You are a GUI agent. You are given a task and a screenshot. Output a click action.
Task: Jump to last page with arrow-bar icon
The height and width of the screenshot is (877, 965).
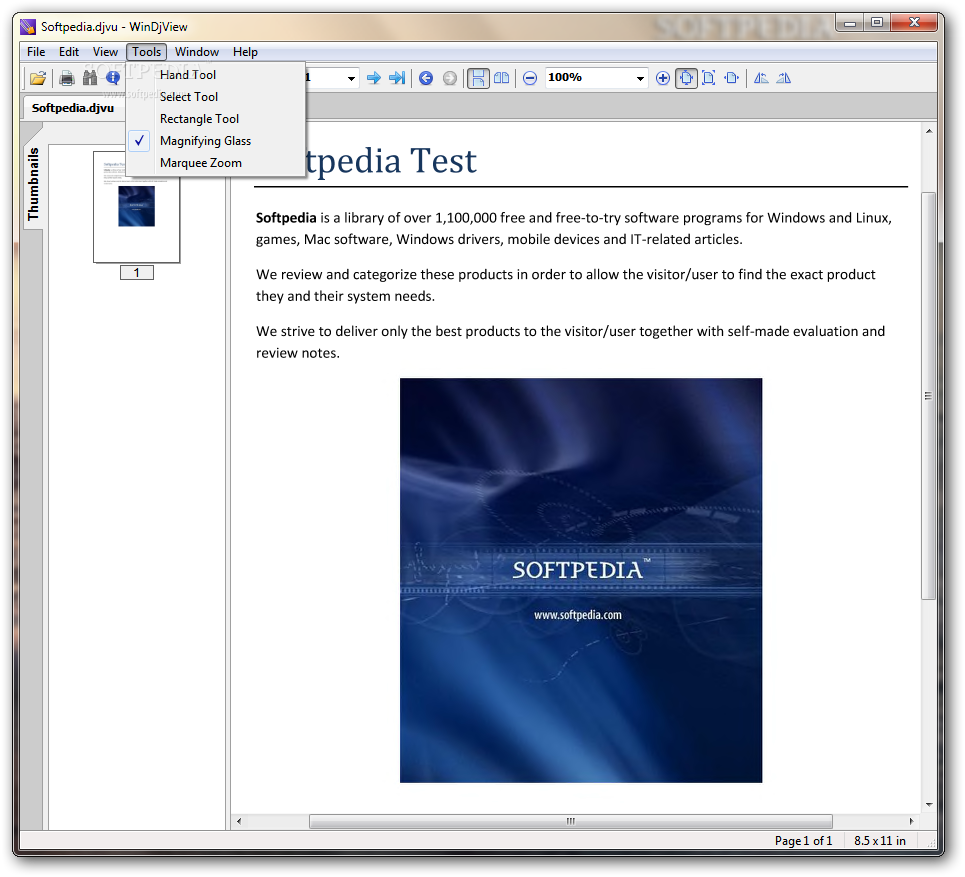point(398,78)
